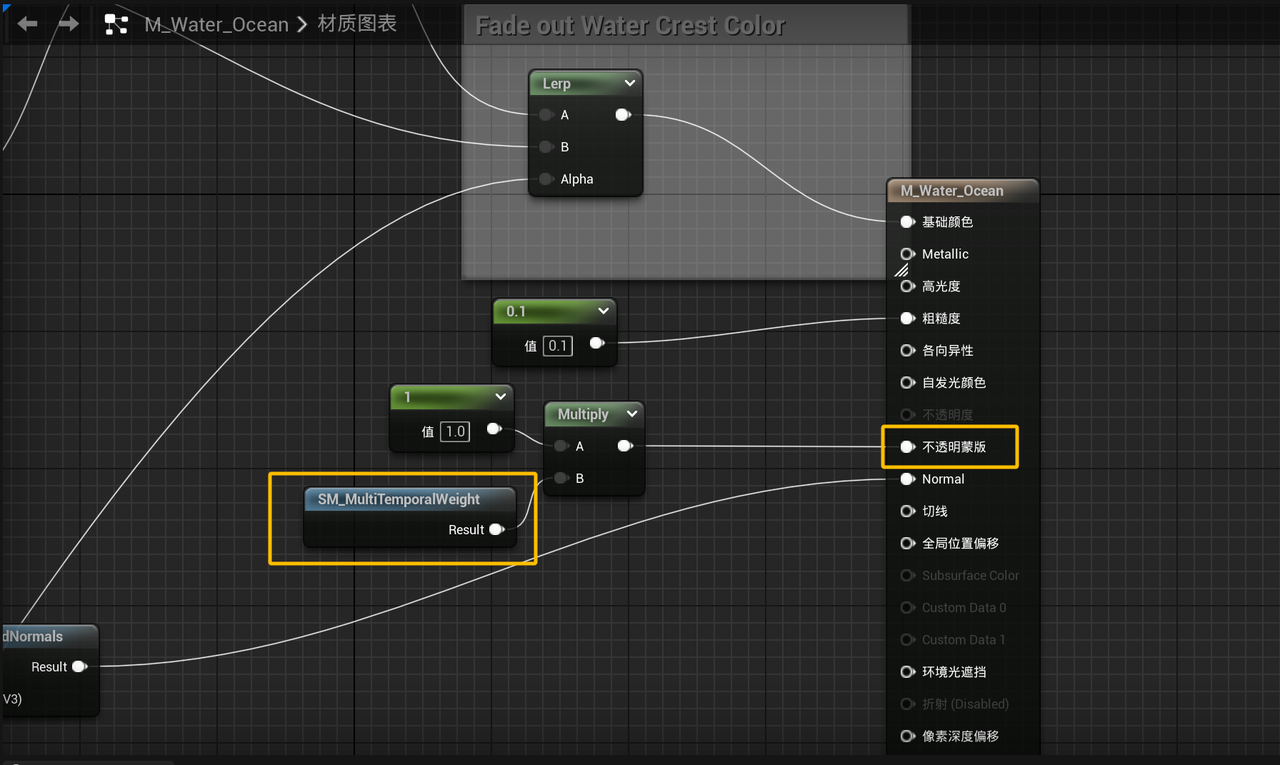The width and height of the screenshot is (1280, 765).
Task: Click the back navigation arrow
Action: pyautogui.click(x=27, y=23)
